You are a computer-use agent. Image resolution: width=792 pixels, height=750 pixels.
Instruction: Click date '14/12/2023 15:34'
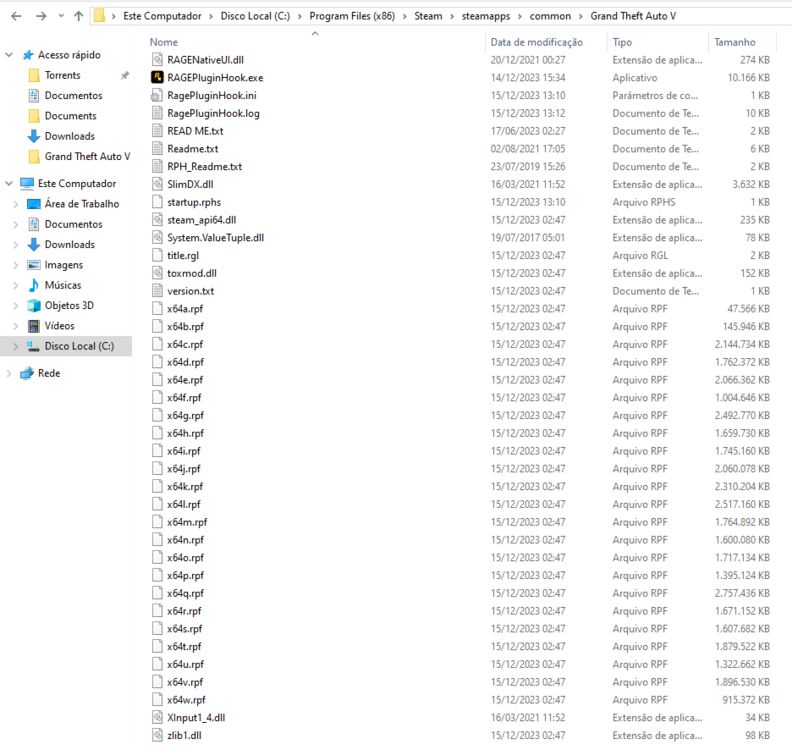point(528,78)
